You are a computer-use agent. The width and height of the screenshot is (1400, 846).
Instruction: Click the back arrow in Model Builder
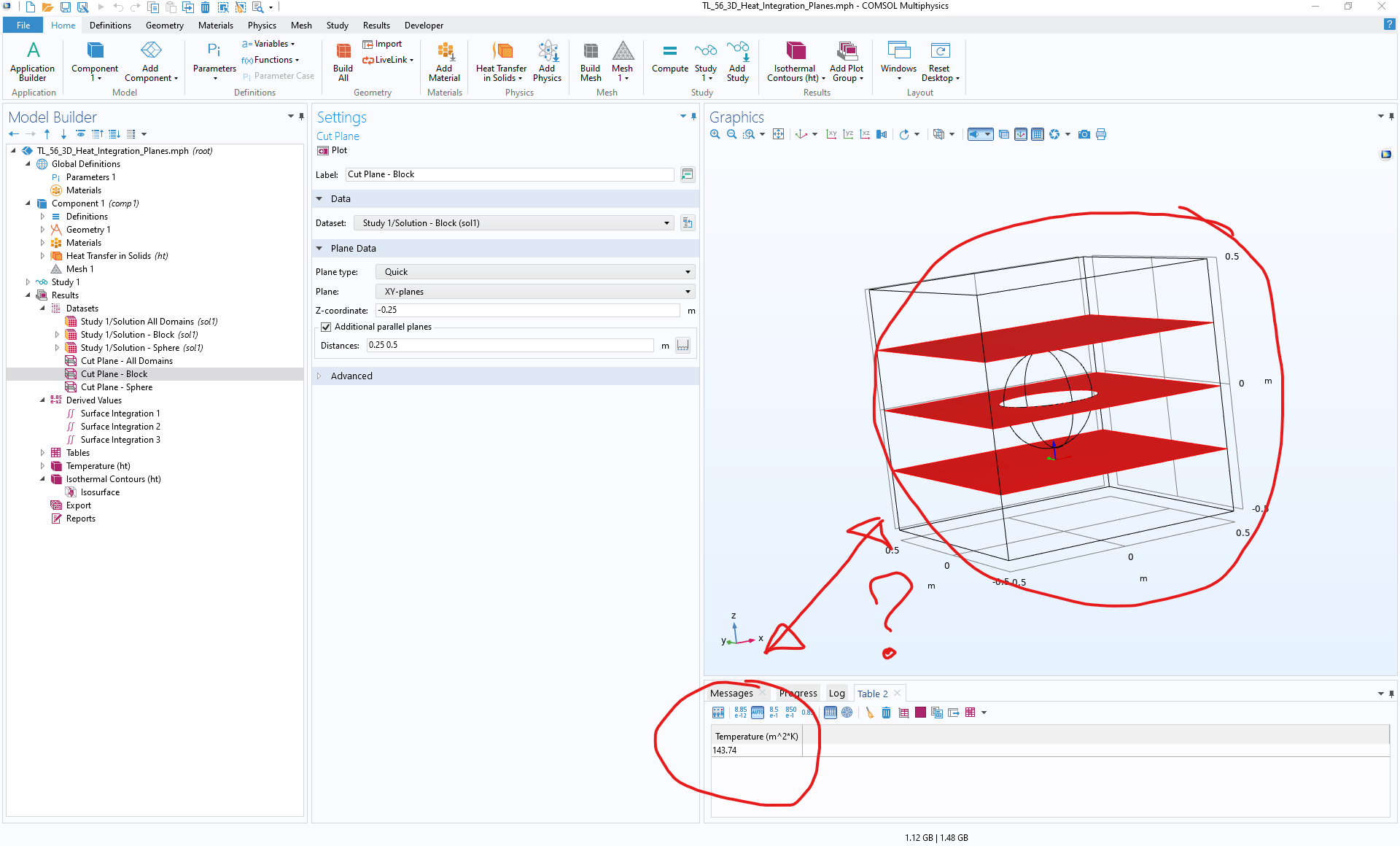pyautogui.click(x=14, y=134)
